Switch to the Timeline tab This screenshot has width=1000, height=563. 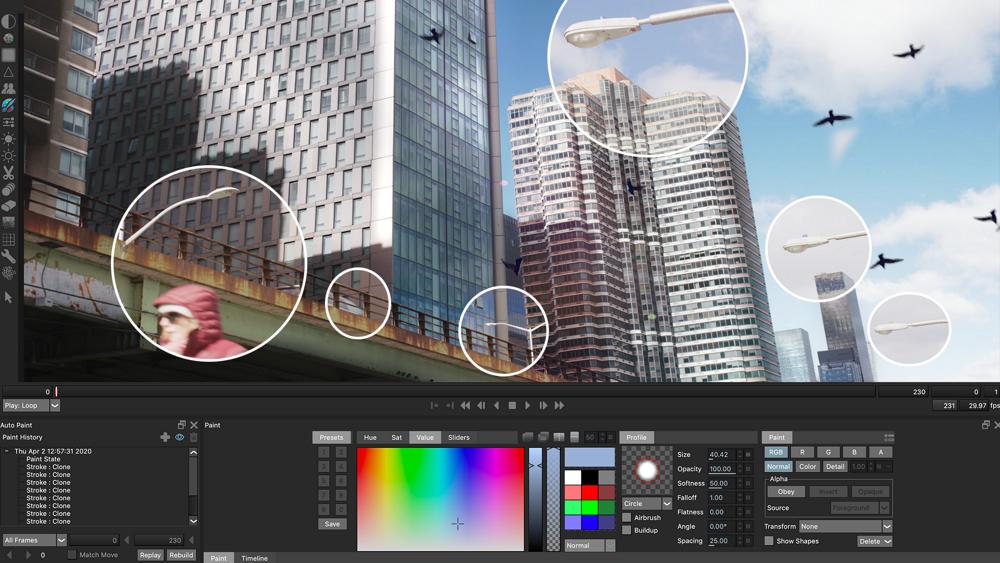254,558
